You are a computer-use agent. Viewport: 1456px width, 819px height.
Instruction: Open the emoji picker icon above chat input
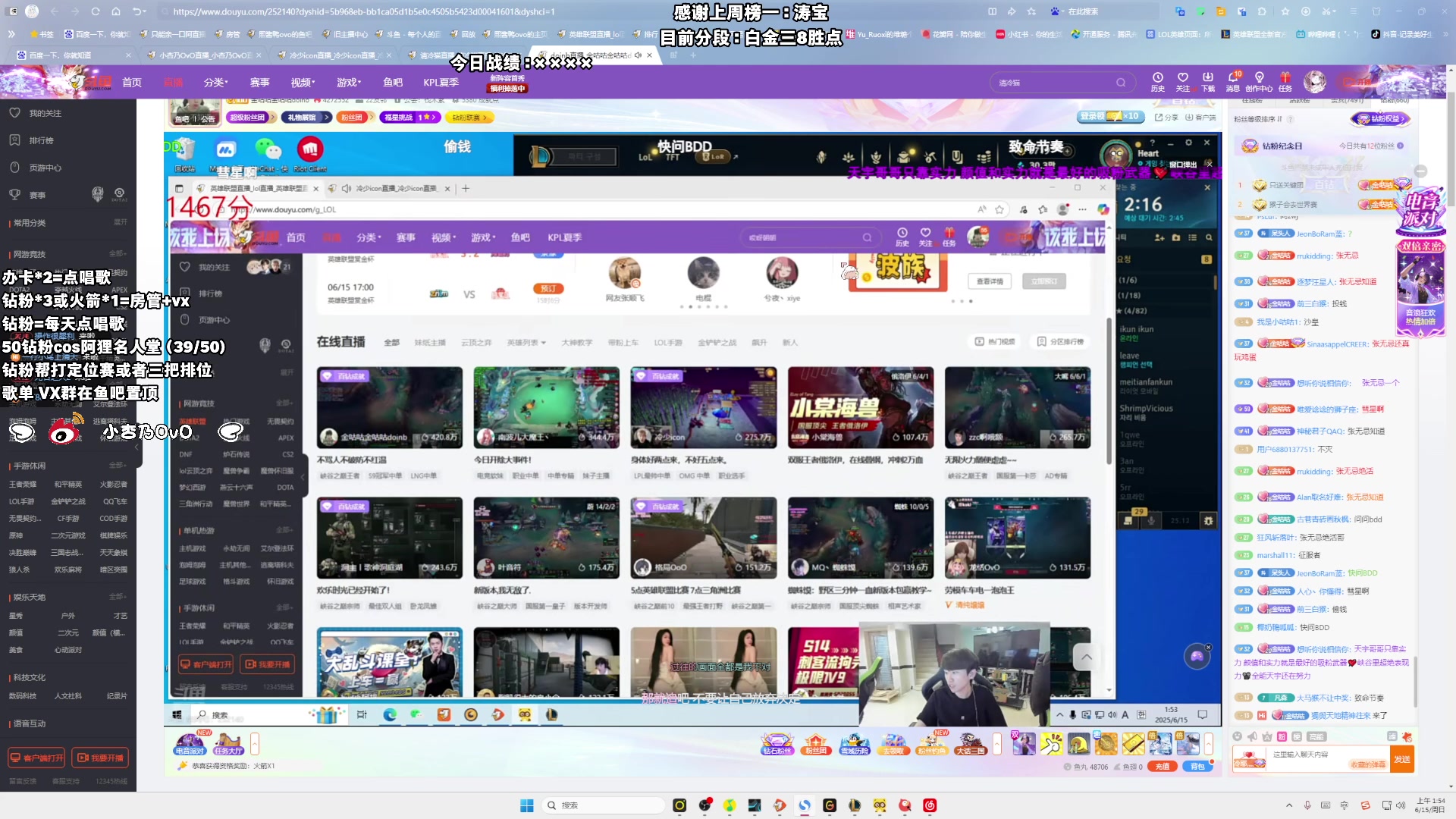point(1238,736)
